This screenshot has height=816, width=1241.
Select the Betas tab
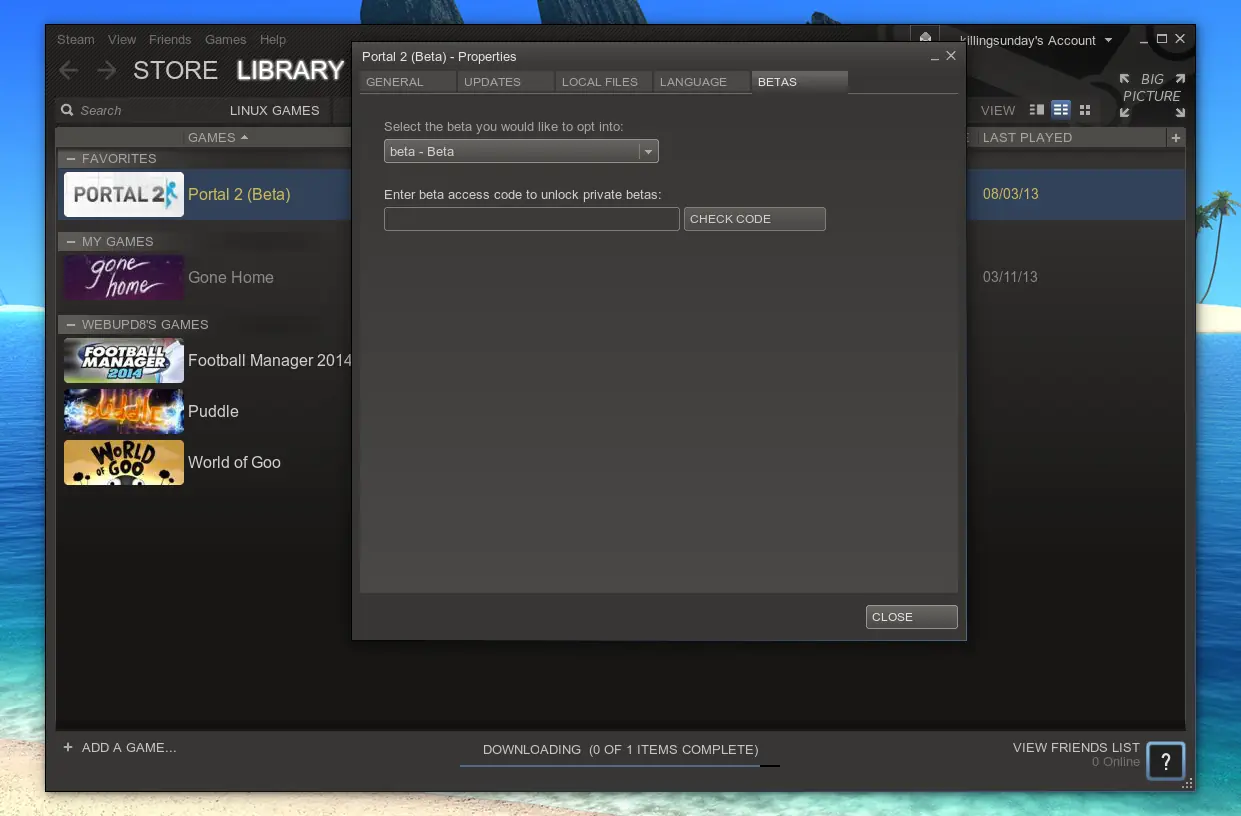pyautogui.click(x=799, y=82)
